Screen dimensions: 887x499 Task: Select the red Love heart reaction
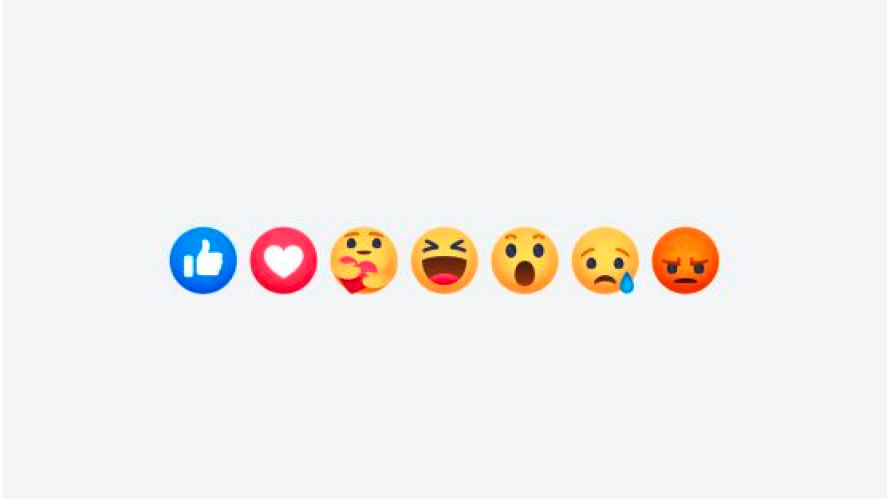click(283, 260)
